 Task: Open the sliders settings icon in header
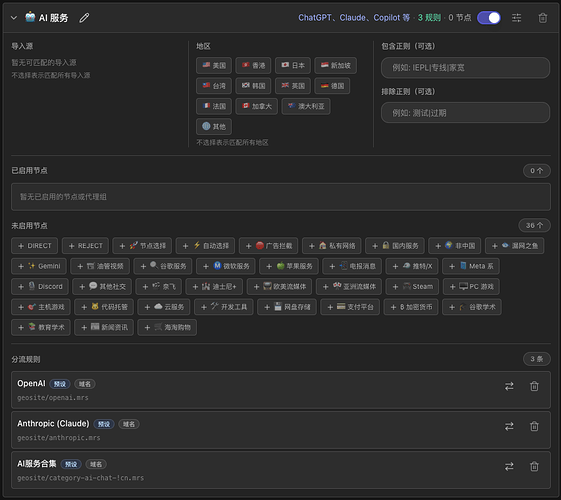coord(516,18)
